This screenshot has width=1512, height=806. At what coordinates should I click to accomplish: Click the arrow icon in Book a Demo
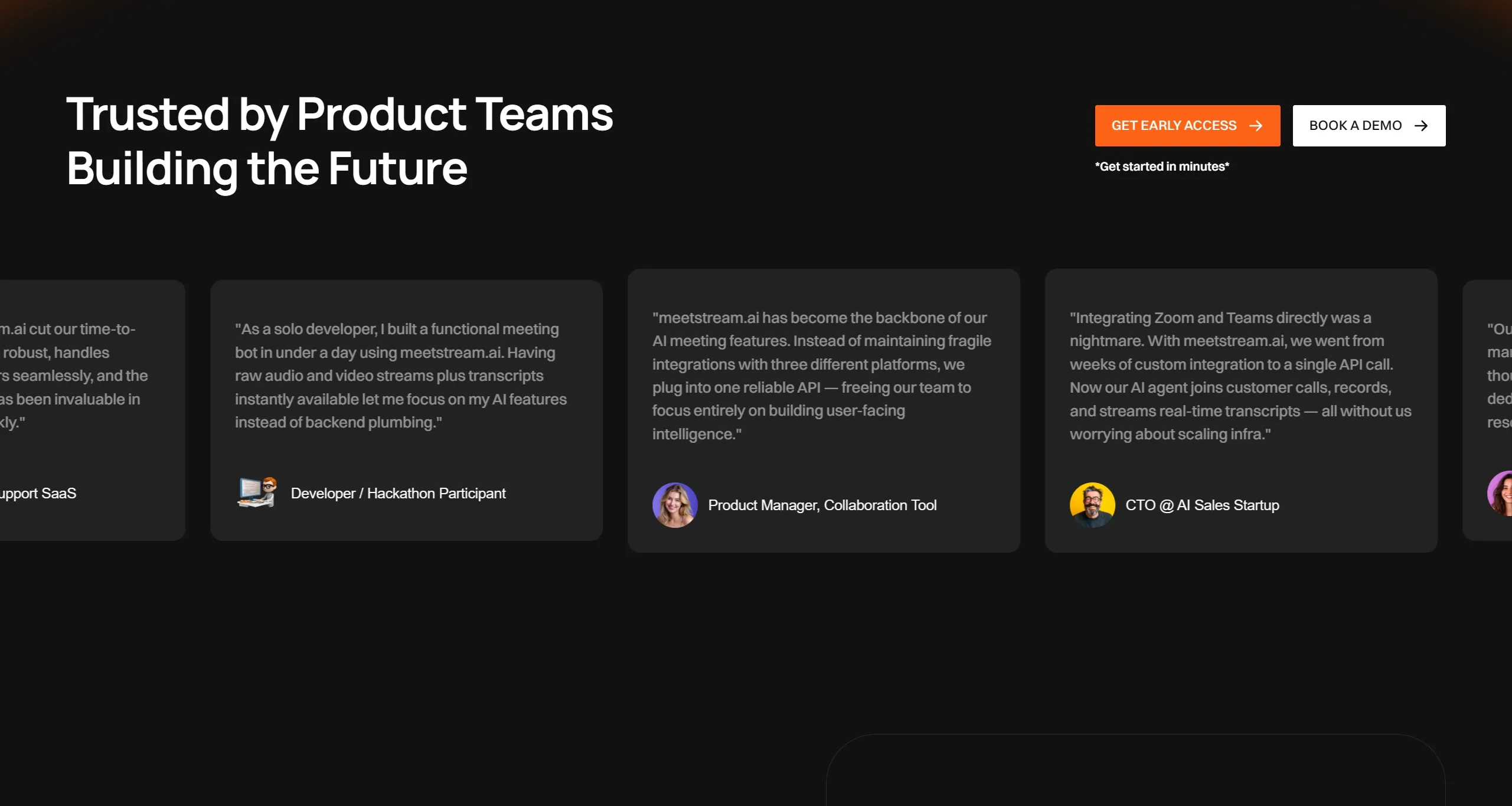[x=1421, y=126]
